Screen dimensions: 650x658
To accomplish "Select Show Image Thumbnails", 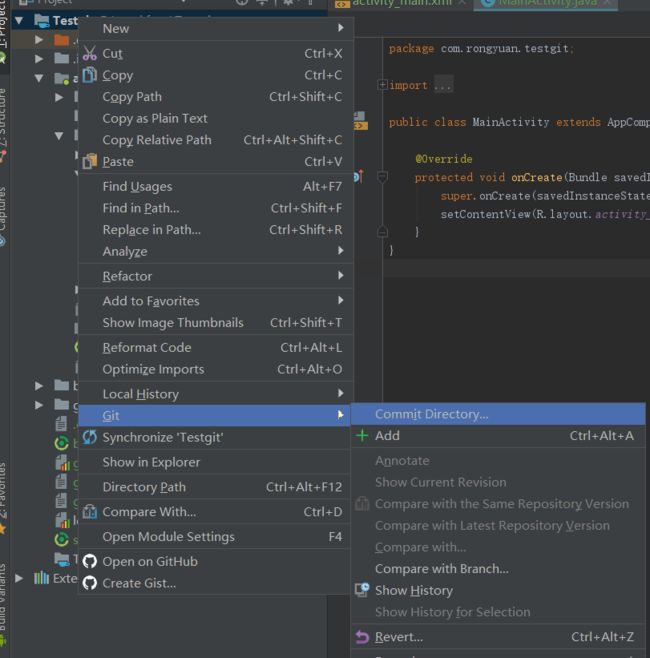I will click(215, 323).
